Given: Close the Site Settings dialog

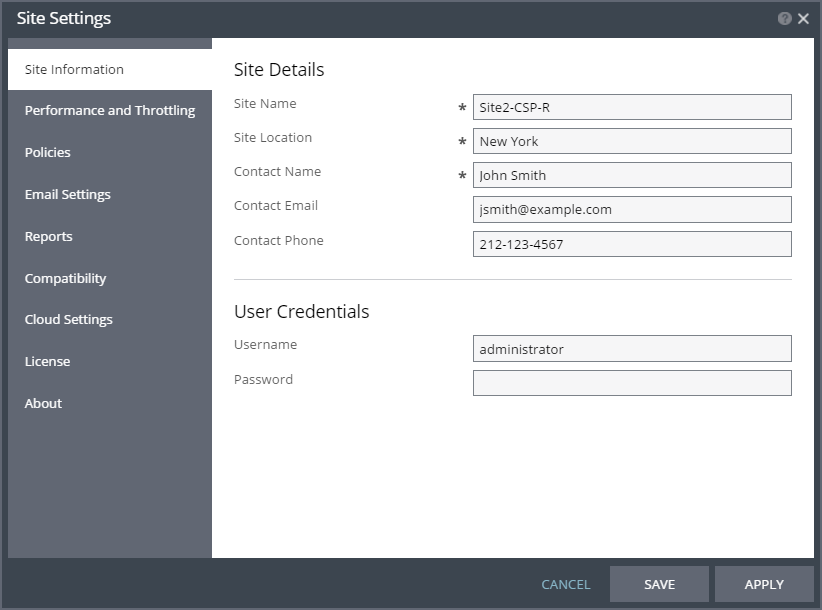Looking at the screenshot, I should [x=803, y=19].
